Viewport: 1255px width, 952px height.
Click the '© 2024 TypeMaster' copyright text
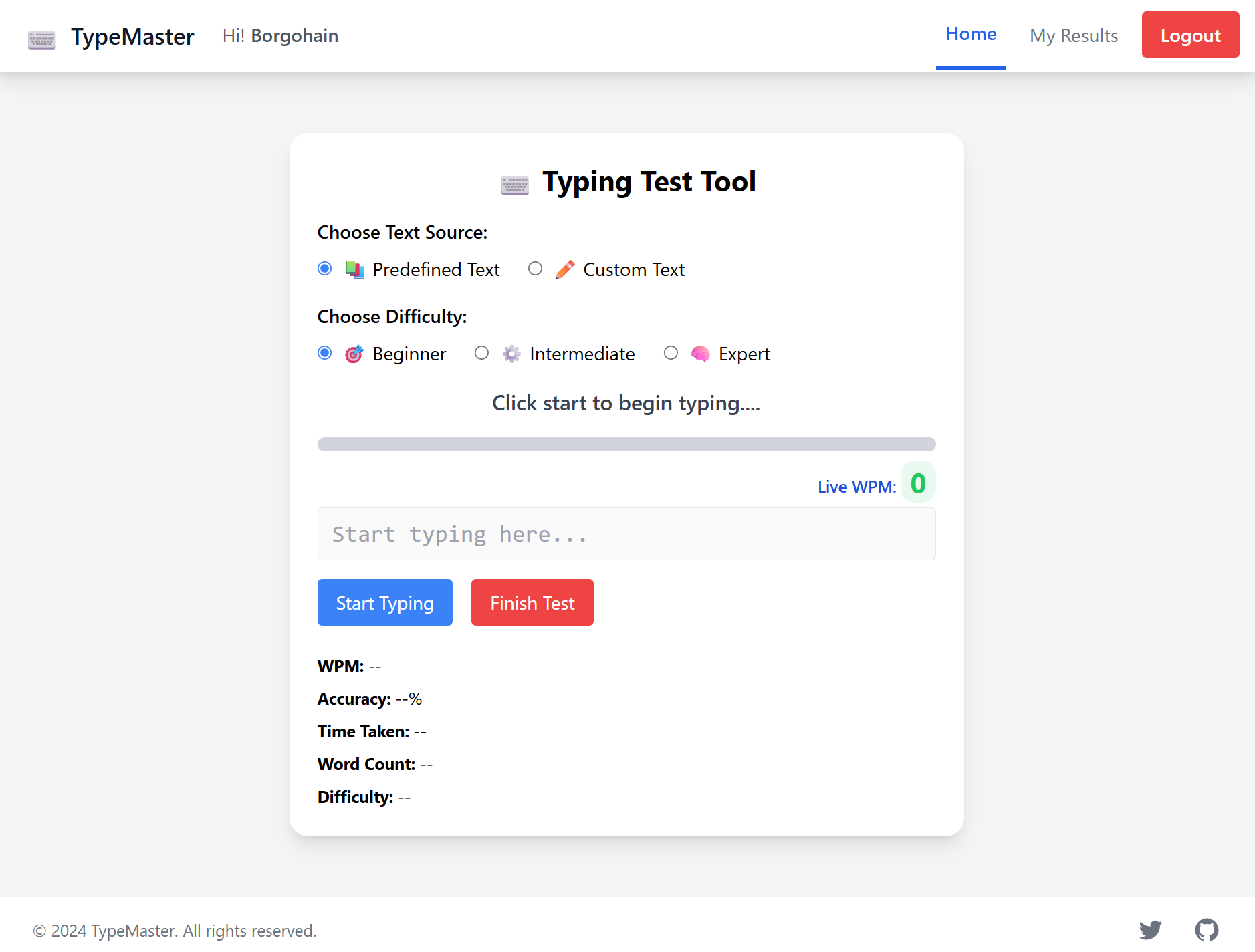pyautogui.click(x=175, y=931)
